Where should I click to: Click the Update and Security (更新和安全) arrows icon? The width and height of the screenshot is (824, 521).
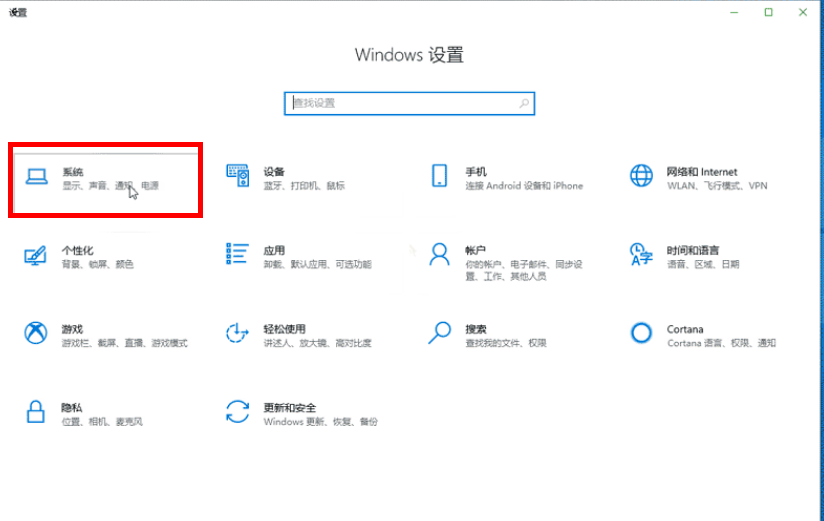click(237, 411)
